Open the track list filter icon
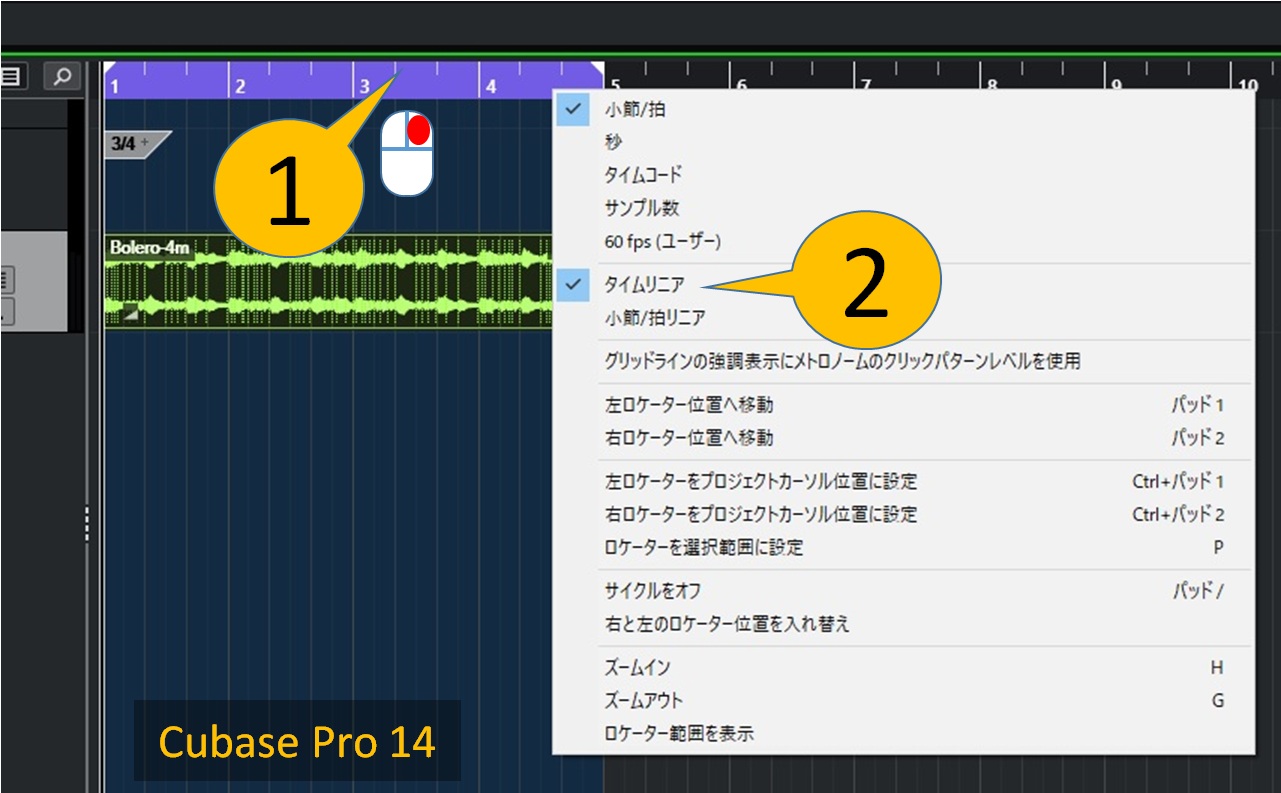Image resolution: width=1281 pixels, height=793 pixels. (13, 77)
